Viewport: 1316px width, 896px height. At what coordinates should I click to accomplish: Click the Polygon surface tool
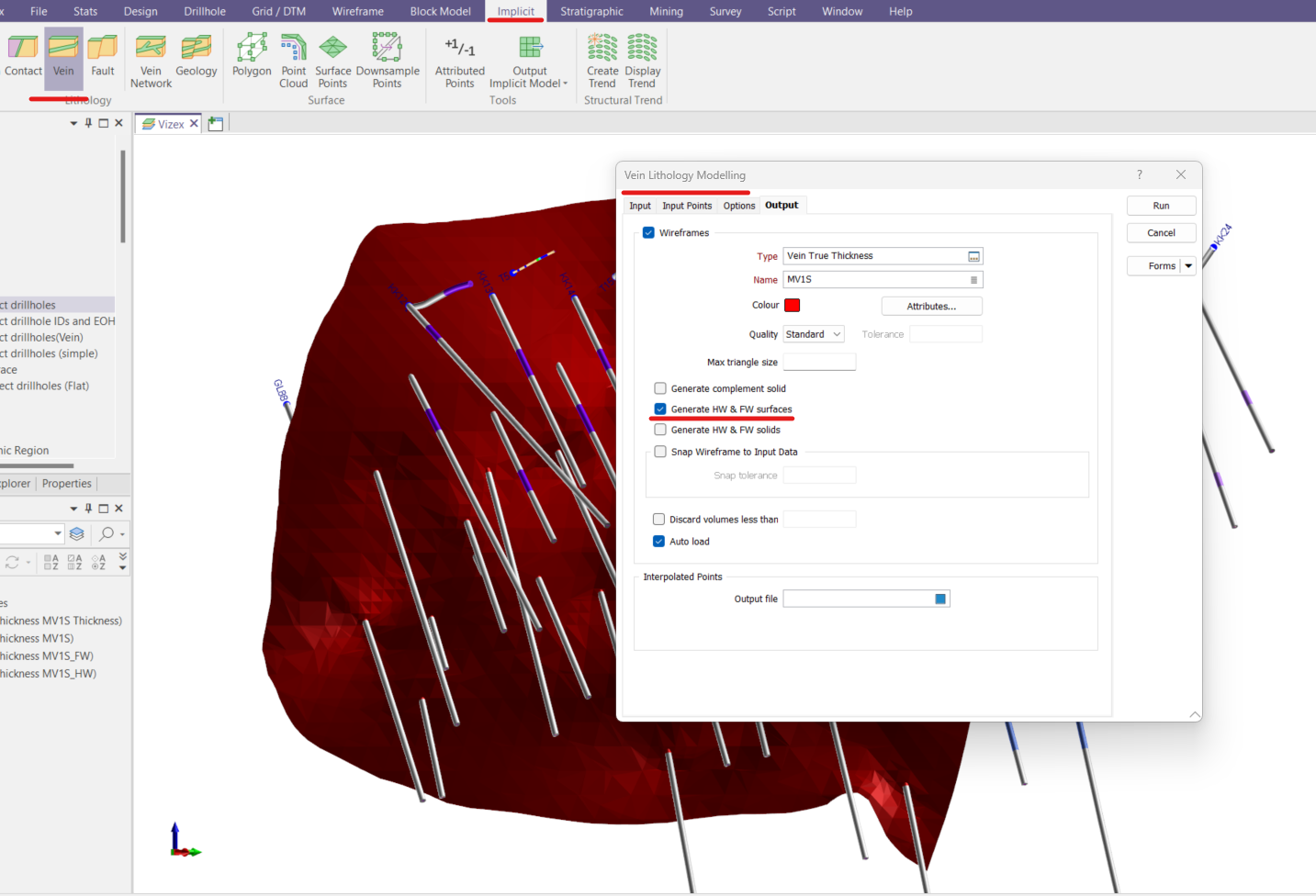252,57
